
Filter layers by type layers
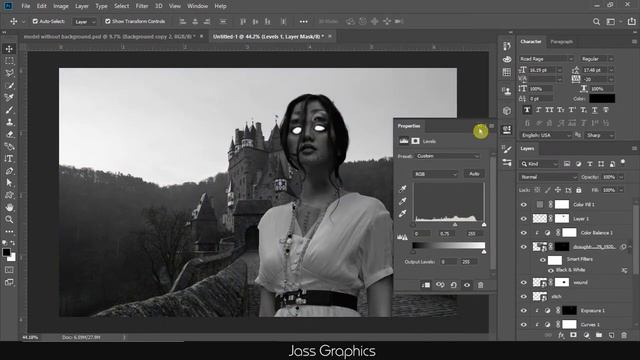590,164
